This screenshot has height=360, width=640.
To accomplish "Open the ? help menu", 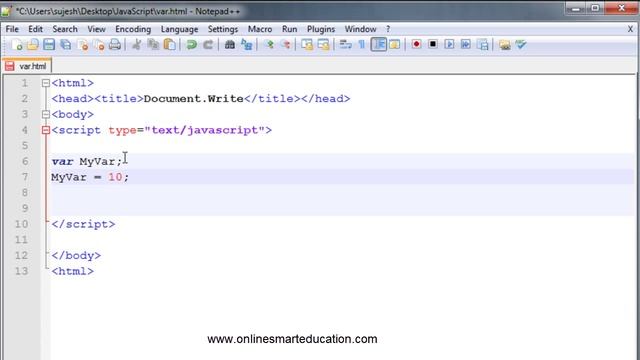I will coord(388,29).
